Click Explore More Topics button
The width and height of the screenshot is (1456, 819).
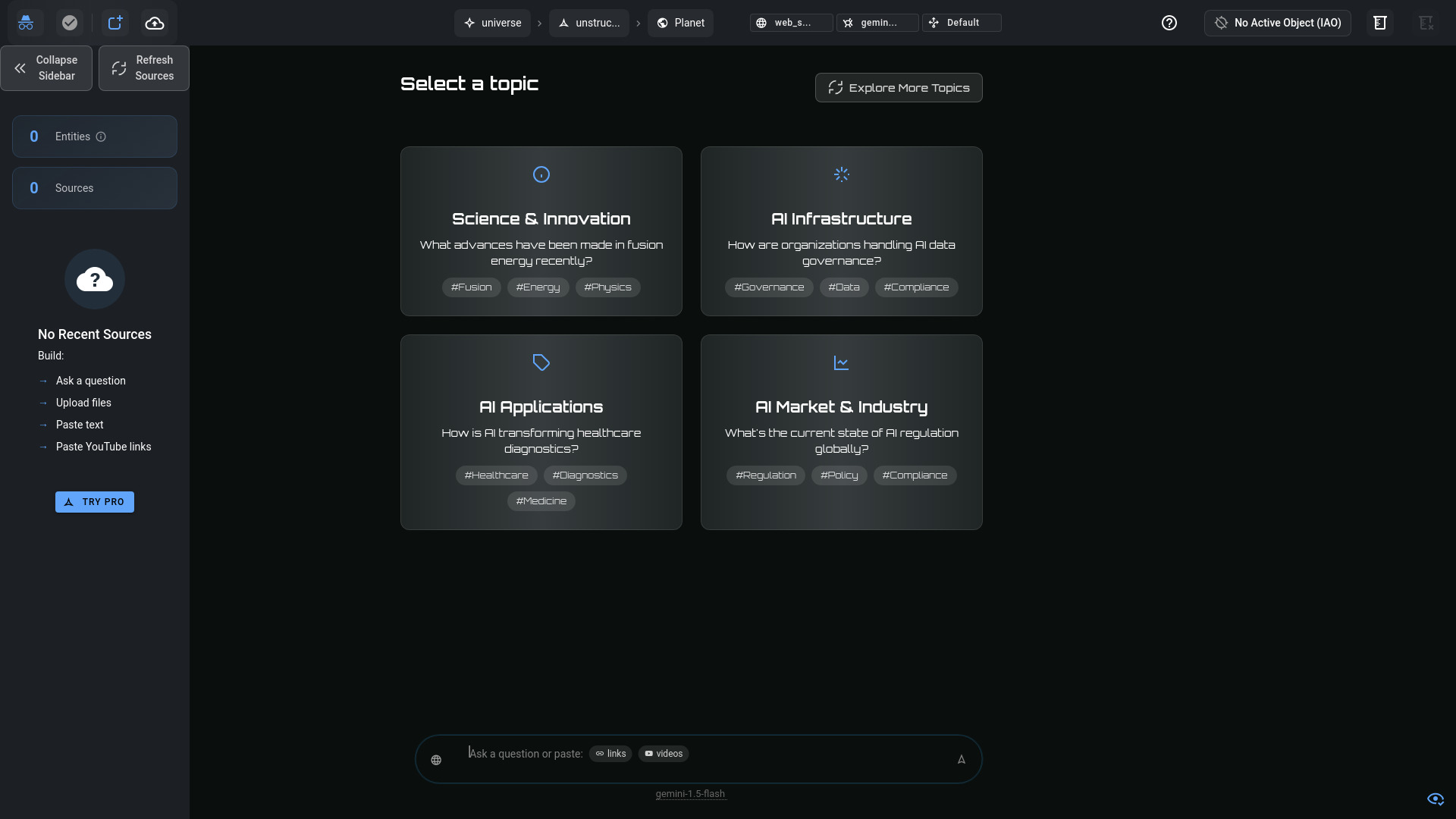click(x=899, y=88)
